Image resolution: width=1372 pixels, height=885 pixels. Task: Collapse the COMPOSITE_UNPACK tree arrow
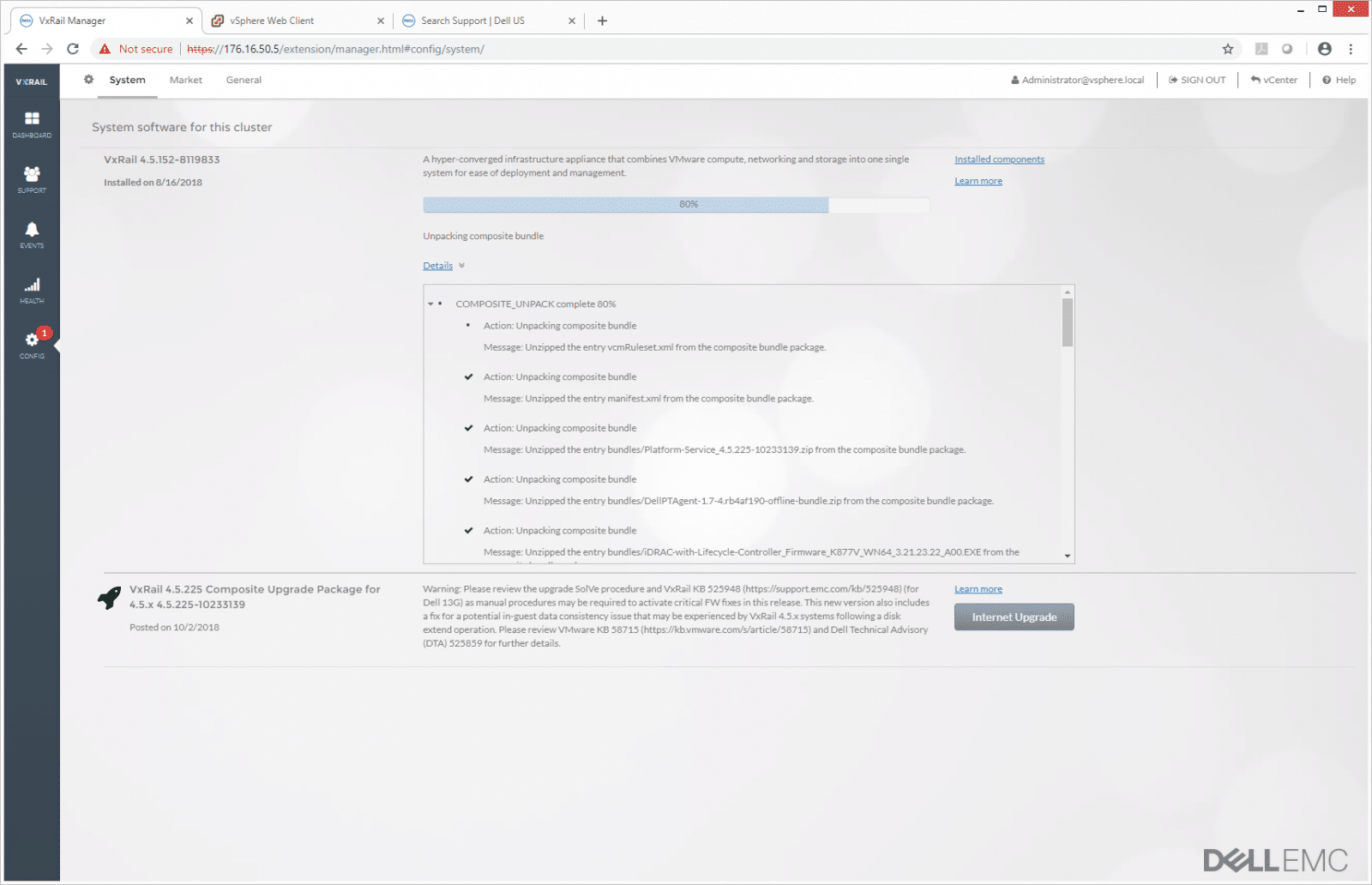point(430,304)
